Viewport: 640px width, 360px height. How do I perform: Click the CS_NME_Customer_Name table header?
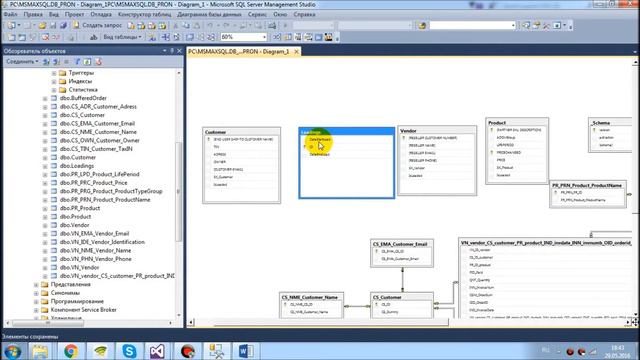pos(311,297)
